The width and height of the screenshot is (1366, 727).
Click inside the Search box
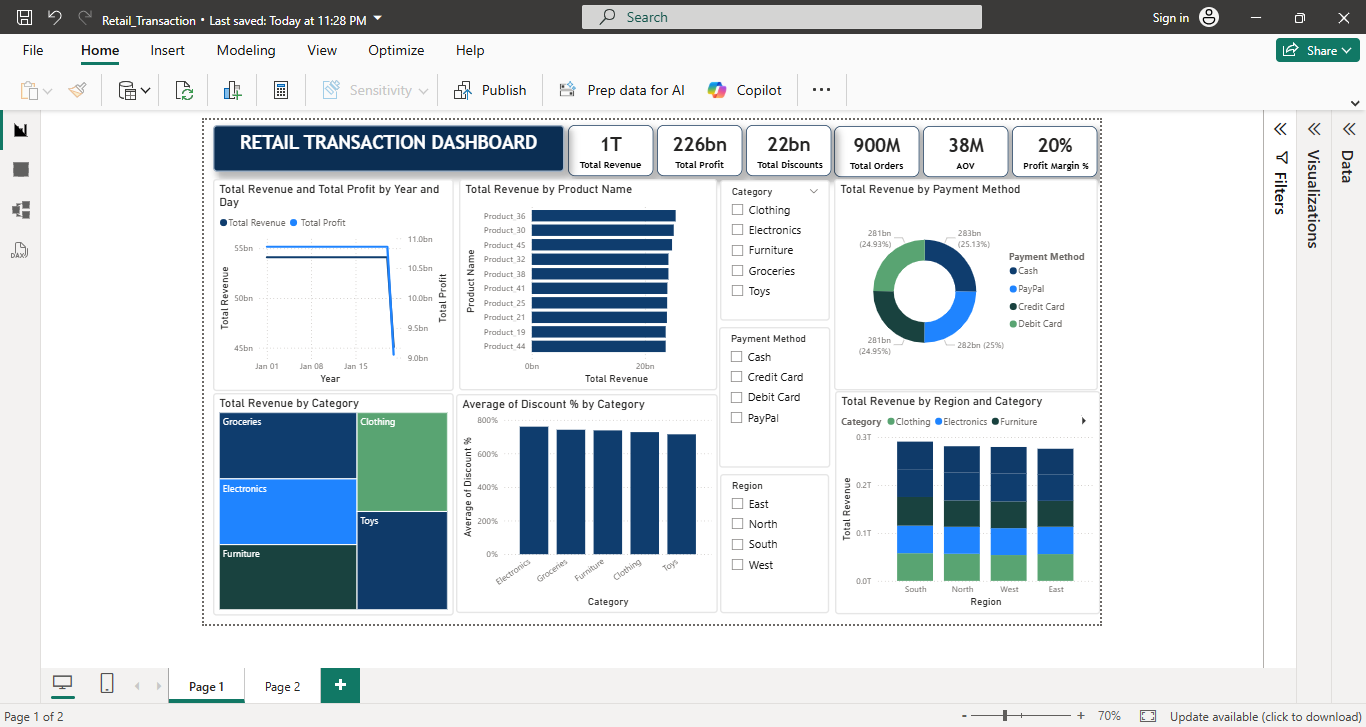point(780,16)
